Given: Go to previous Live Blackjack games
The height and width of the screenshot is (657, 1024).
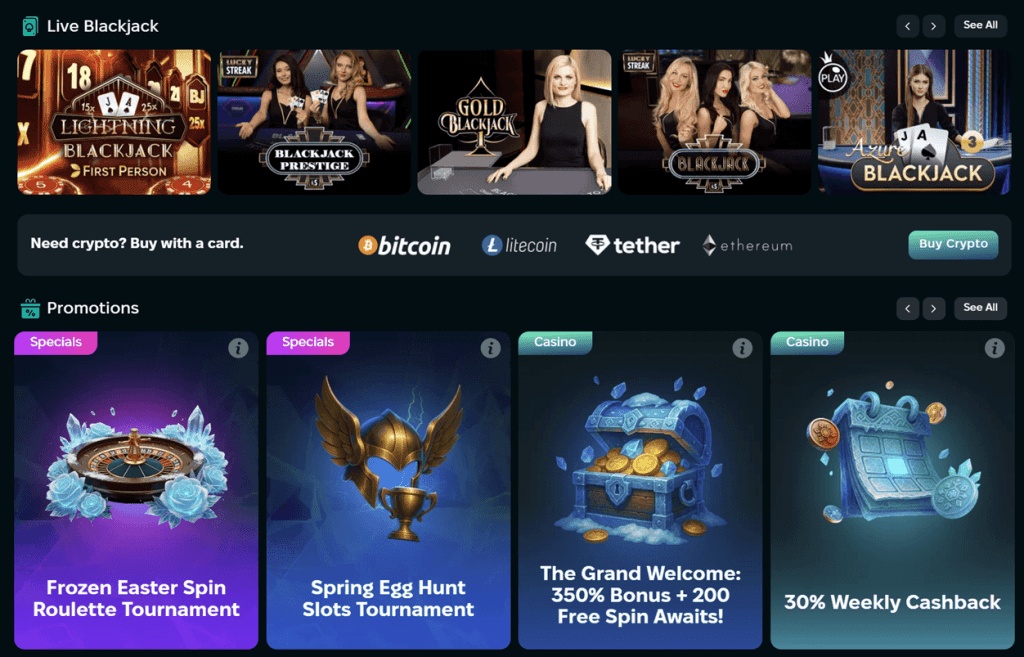Looking at the screenshot, I should (x=908, y=26).
